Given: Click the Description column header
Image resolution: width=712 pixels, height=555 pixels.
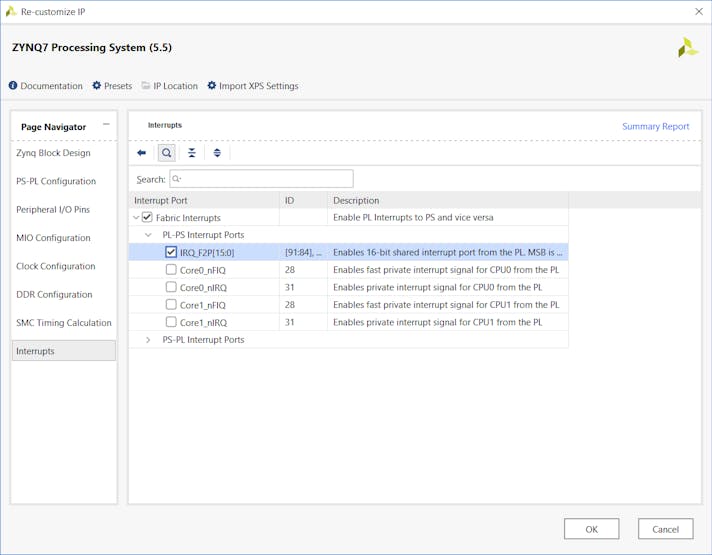Looking at the screenshot, I should (x=448, y=200).
